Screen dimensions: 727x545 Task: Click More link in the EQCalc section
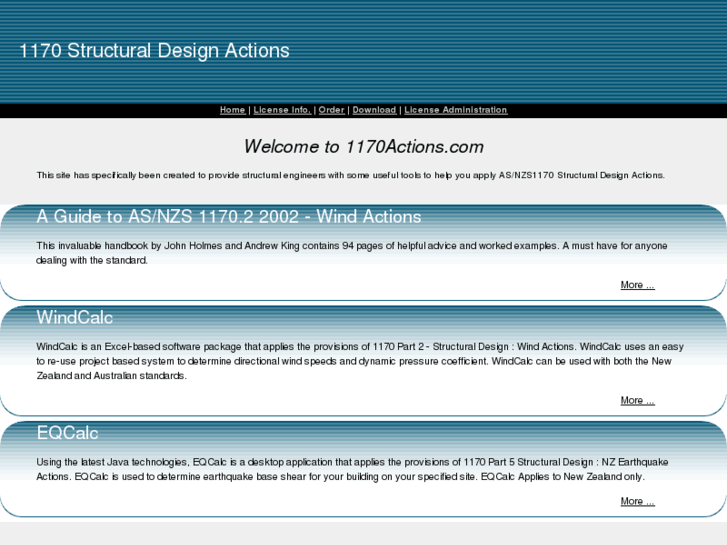pyautogui.click(x=638, y=501)
